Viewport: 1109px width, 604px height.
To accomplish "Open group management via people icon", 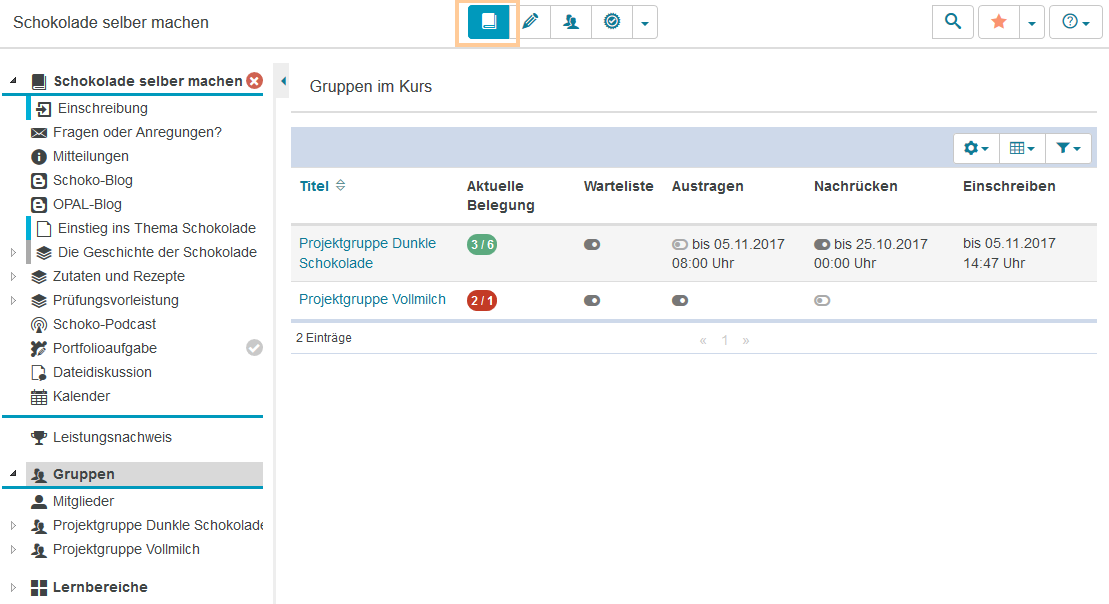I will [x=570, y=21].
